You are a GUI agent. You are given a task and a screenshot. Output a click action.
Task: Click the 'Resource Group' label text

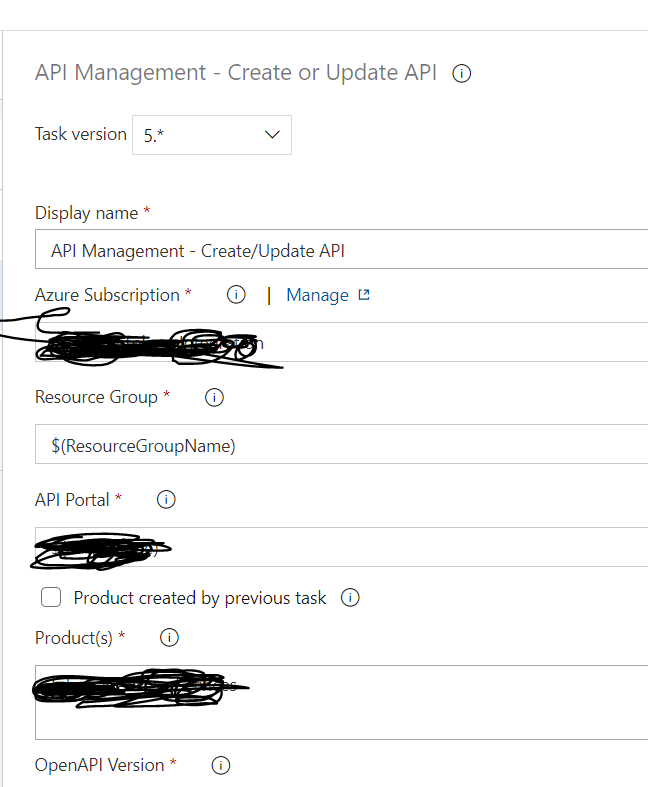pos(96,397)
